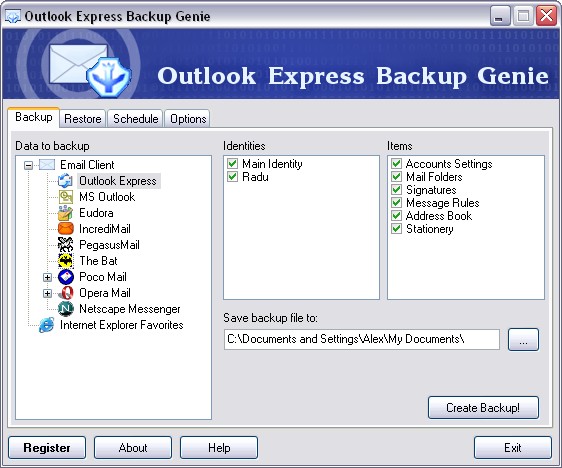Switch to the Restore tab
Image resolution: width=562 pixels, height=468 pixels.
(82, 119)
